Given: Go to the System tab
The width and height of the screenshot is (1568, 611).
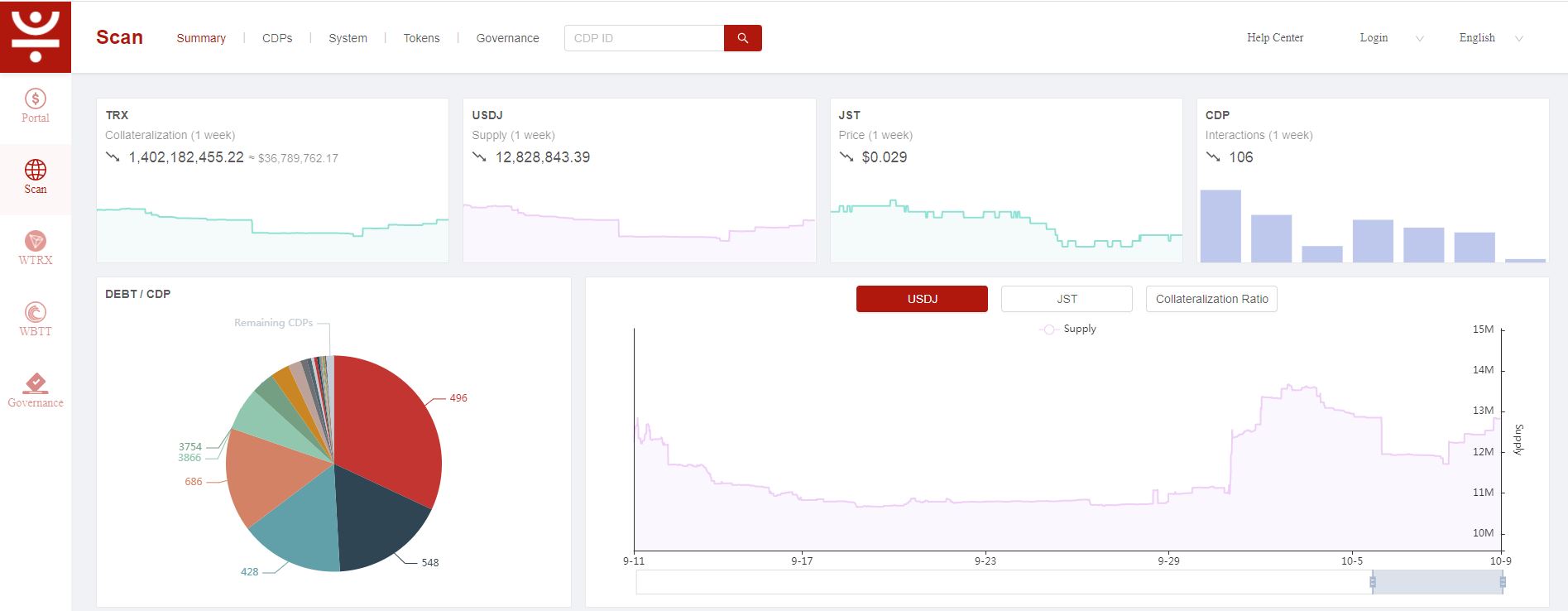Looking at the screenshot, I should 348,38.
